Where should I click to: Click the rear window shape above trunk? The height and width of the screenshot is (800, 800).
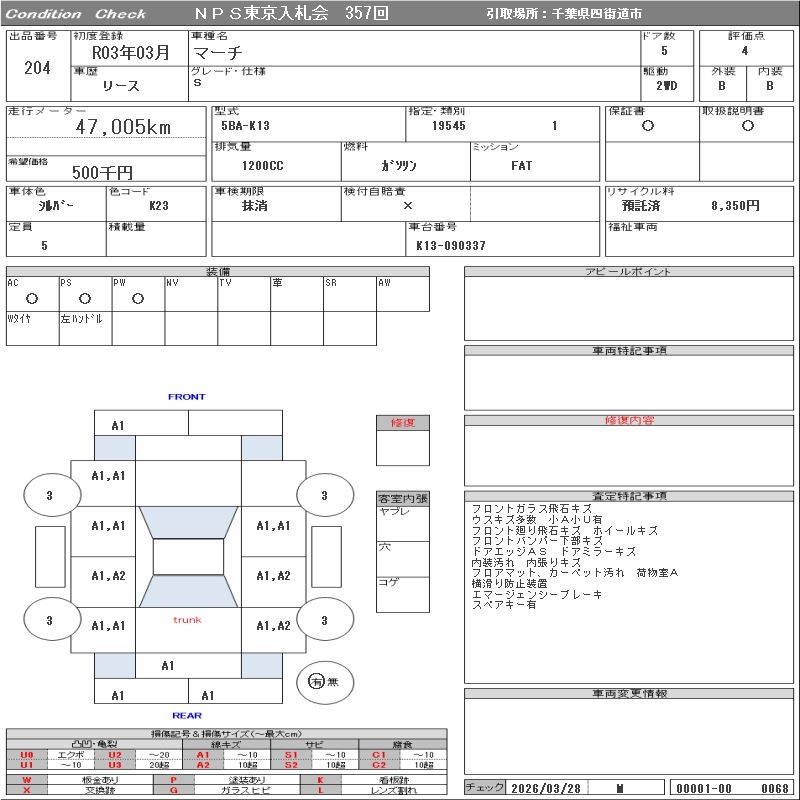[187, 591]
